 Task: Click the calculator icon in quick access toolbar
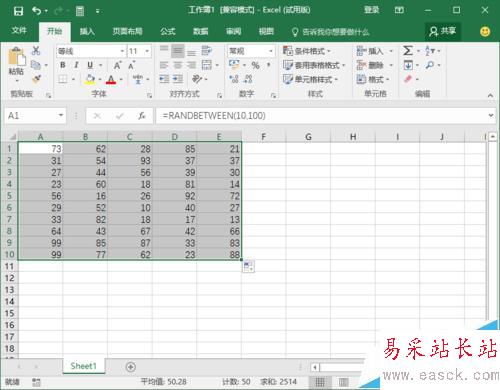point(80,11)
